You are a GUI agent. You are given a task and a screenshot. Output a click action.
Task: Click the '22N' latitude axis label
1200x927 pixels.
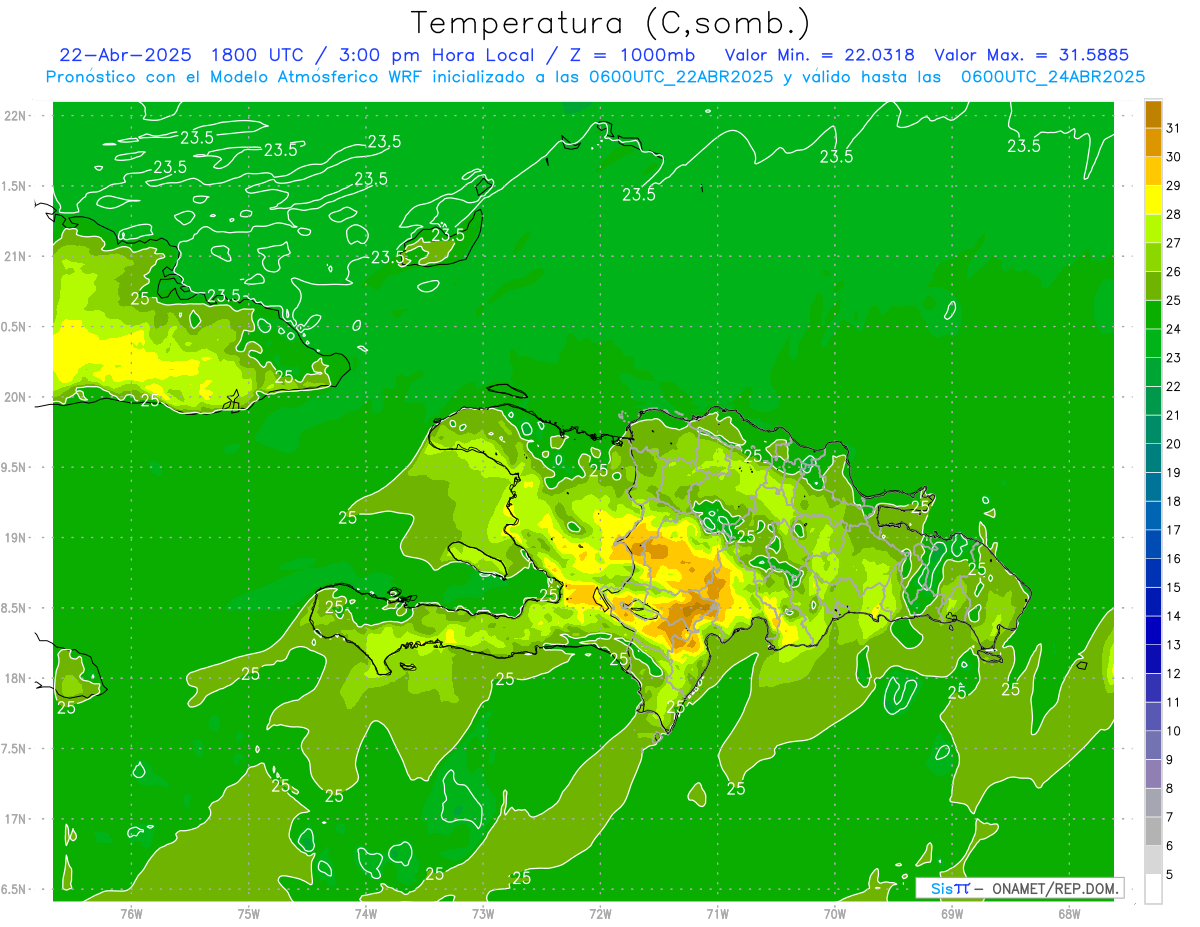pyautogui.click(x=14, y=116)
